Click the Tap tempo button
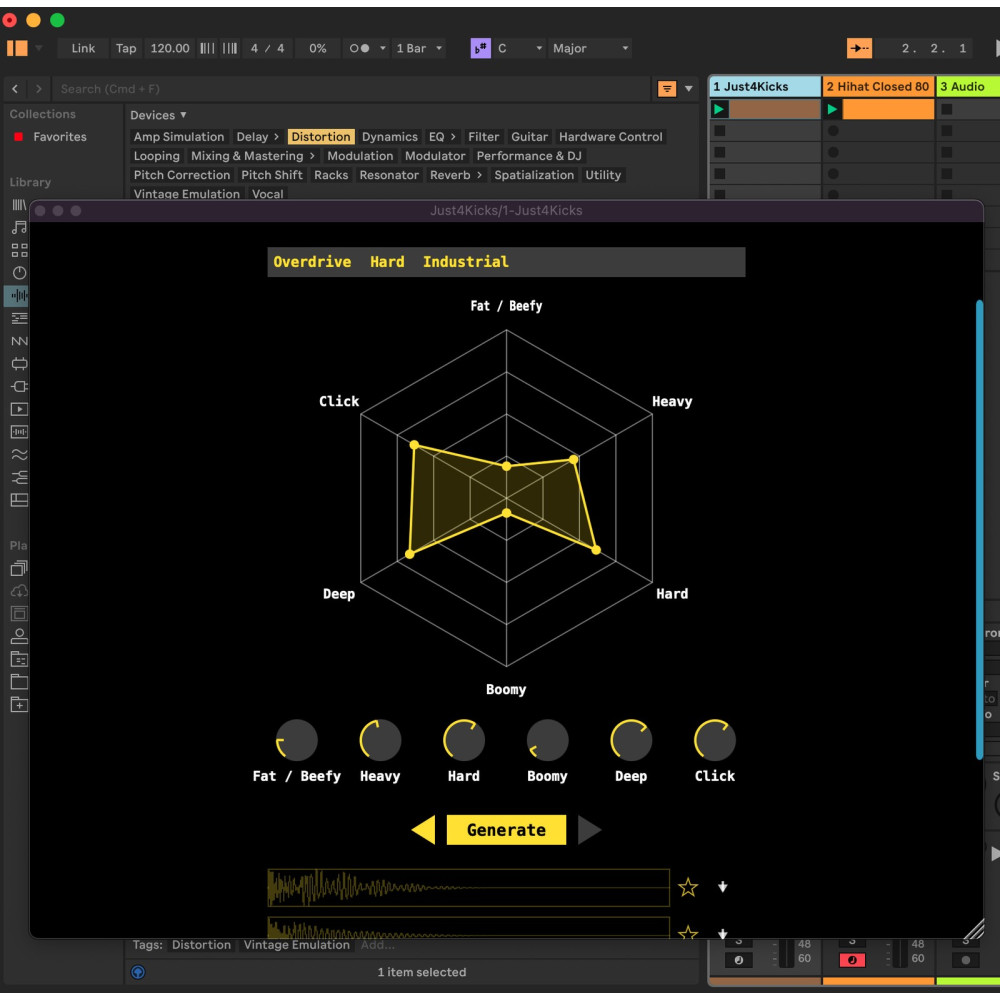Viewport: 1000px width, 1000px height. [126, 48]
